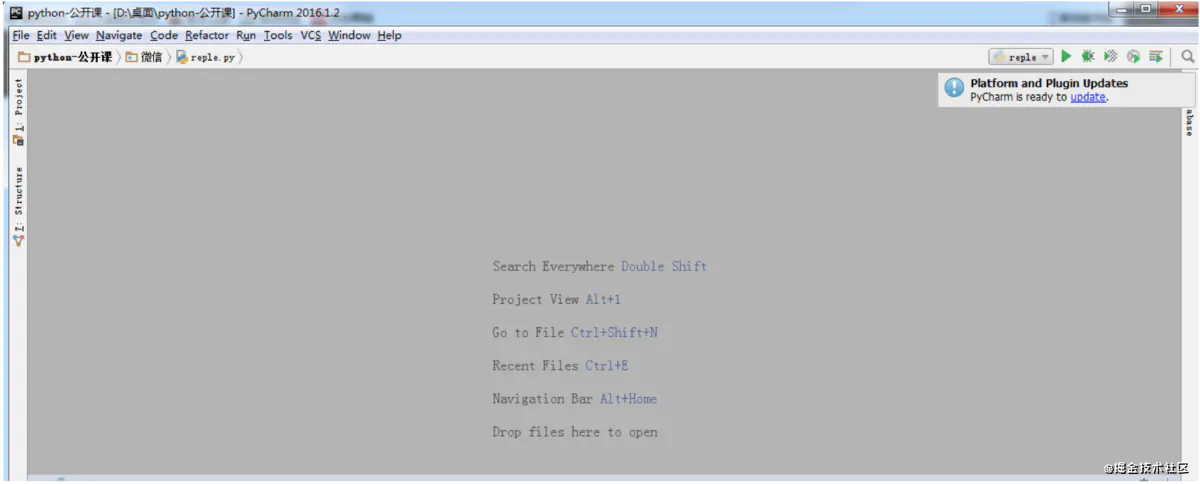Click the concurrency diagram run icon

tap(1156, 57)
